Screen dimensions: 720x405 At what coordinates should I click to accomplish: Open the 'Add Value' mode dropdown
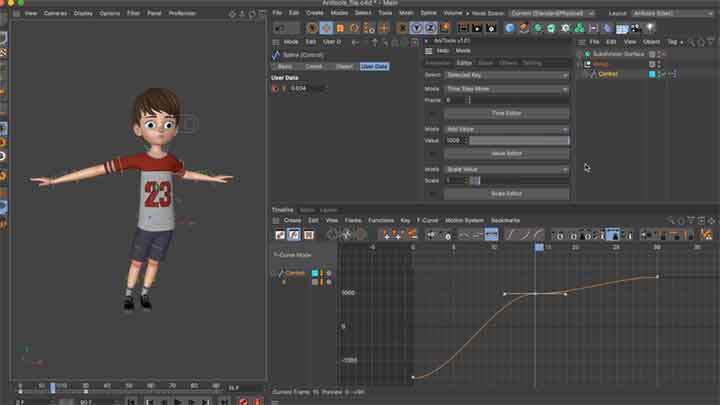pyautogui.click(x=507, y=129)
